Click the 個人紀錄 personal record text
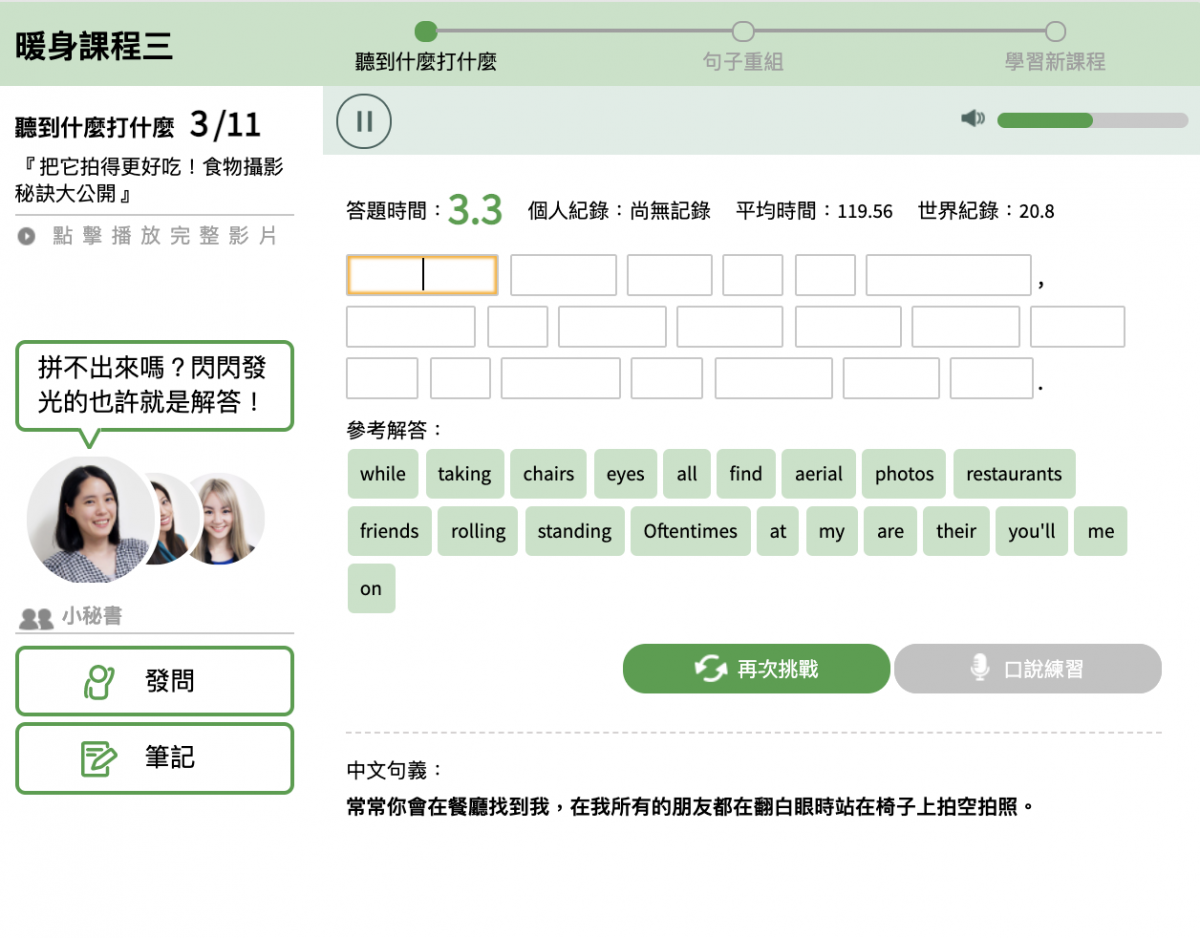This screenshot has height=938, width=1200. 619,211
